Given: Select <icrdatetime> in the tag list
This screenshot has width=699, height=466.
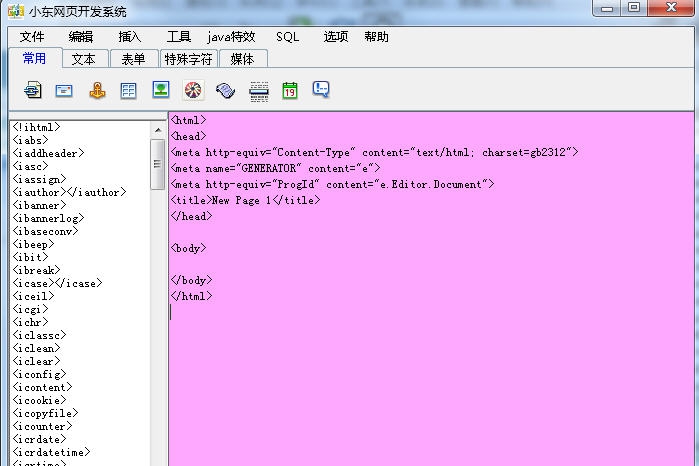Looking at the screenshot, I should 51,452.
